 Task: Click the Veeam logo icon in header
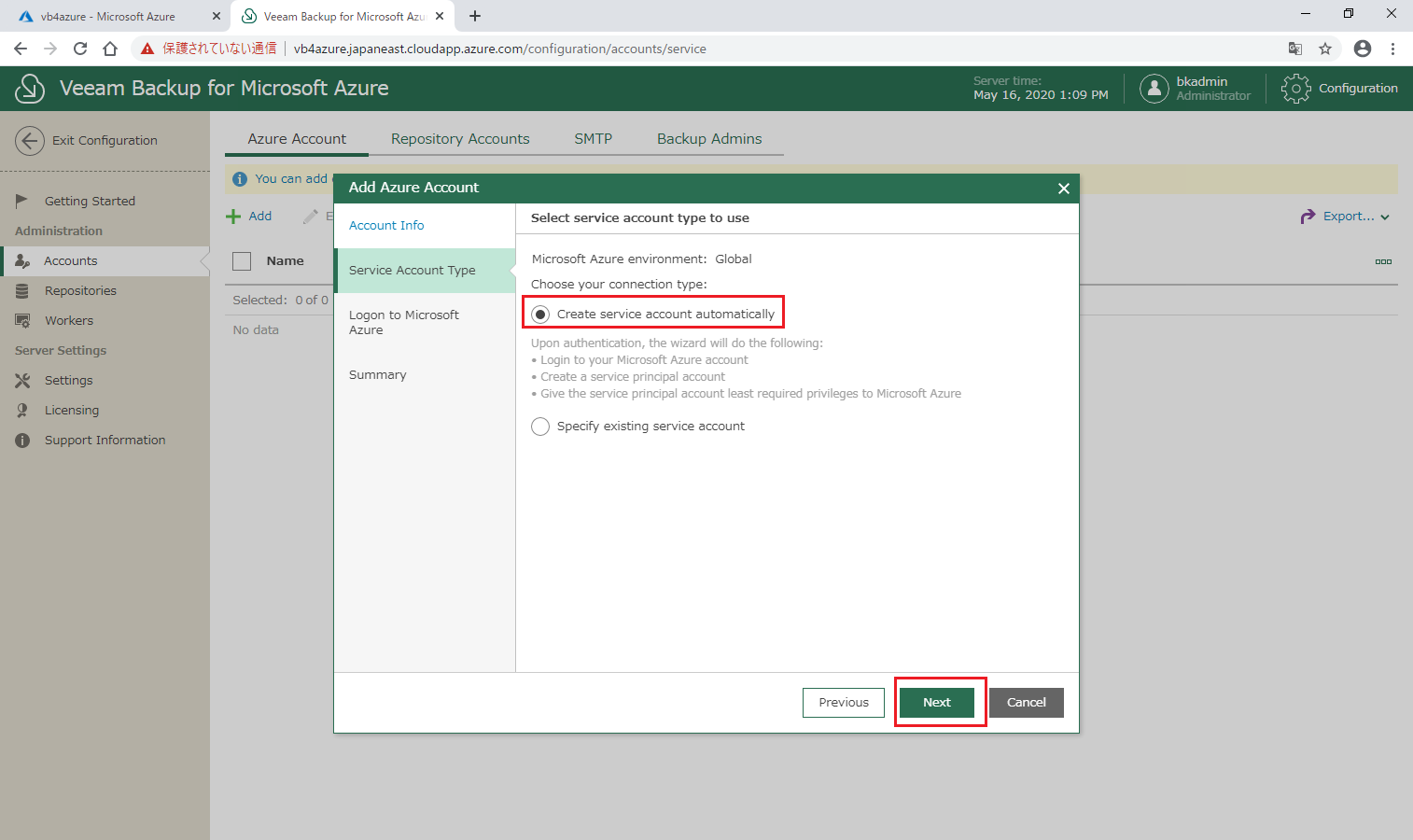tap(30, 89)
